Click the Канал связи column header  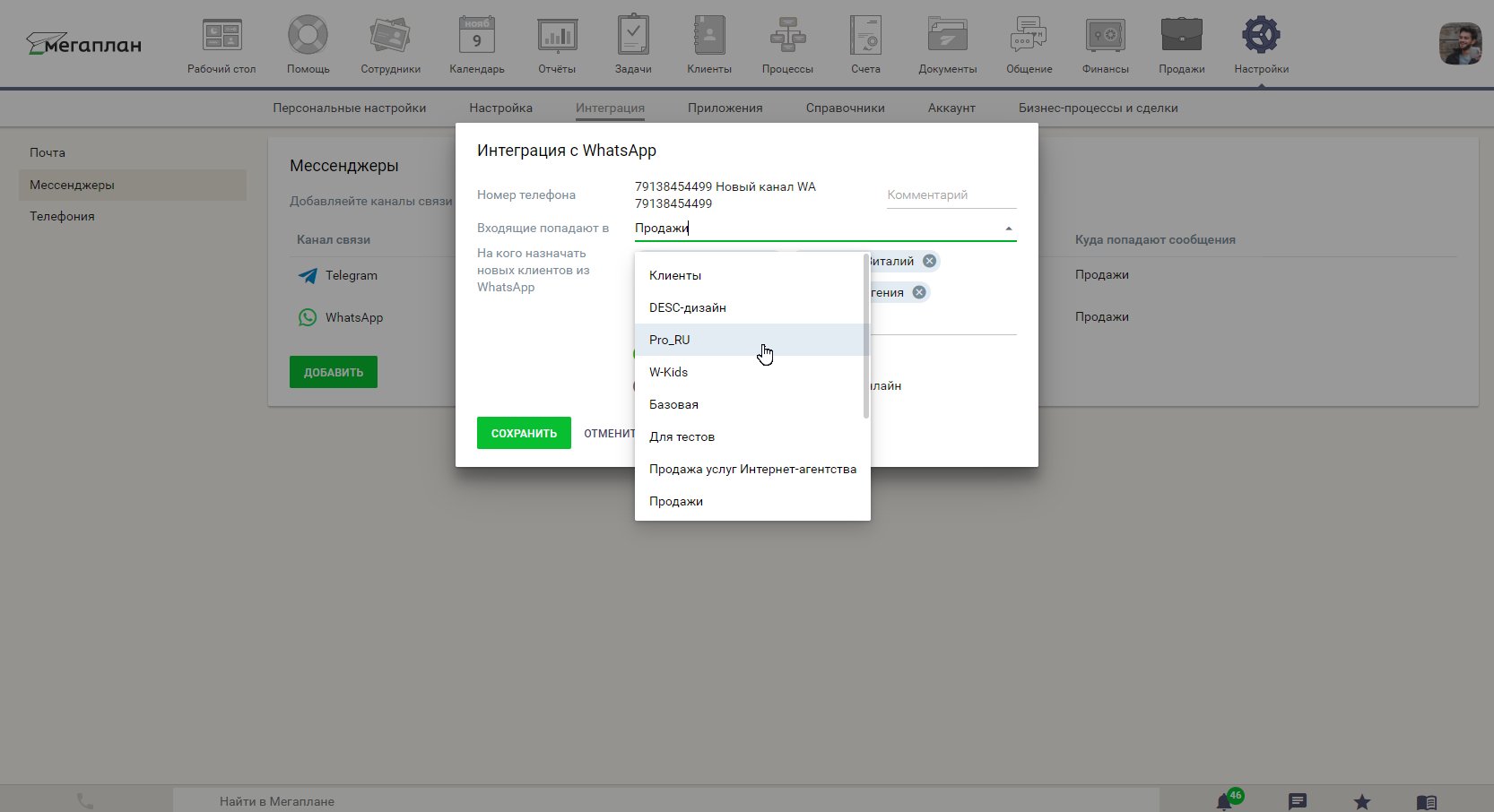pyautogui.click(x=334, y=239)
